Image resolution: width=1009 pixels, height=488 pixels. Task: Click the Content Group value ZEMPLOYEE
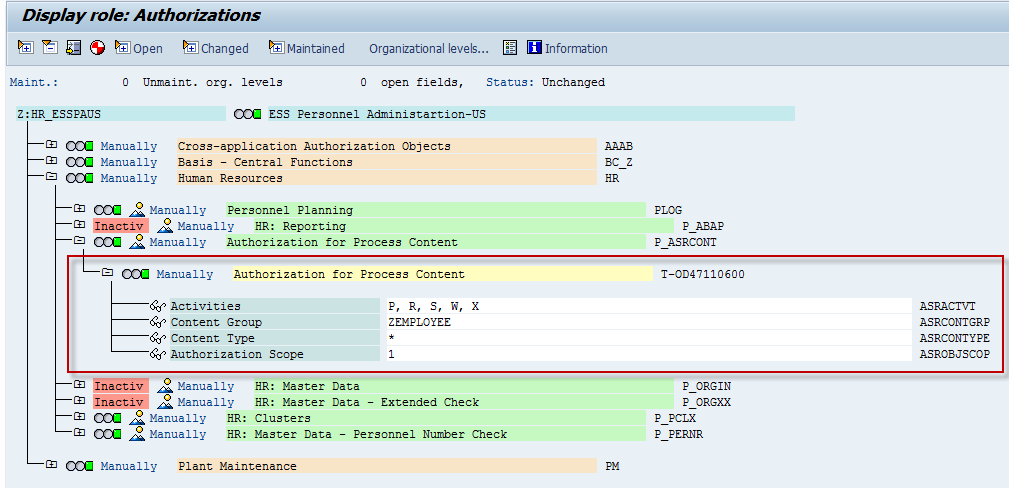[x=648, y=323]
